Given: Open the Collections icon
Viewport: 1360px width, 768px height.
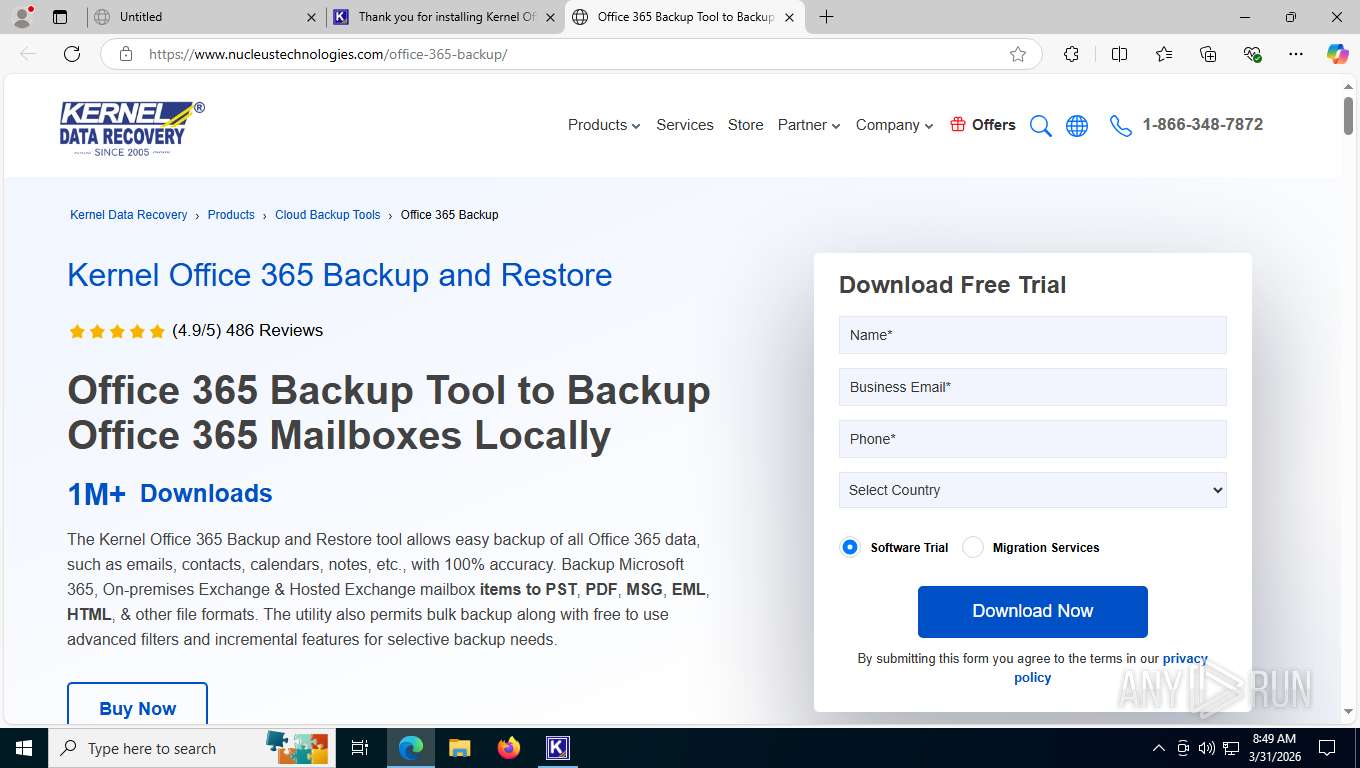Looking at the screenshot, I should point(1208,54).
